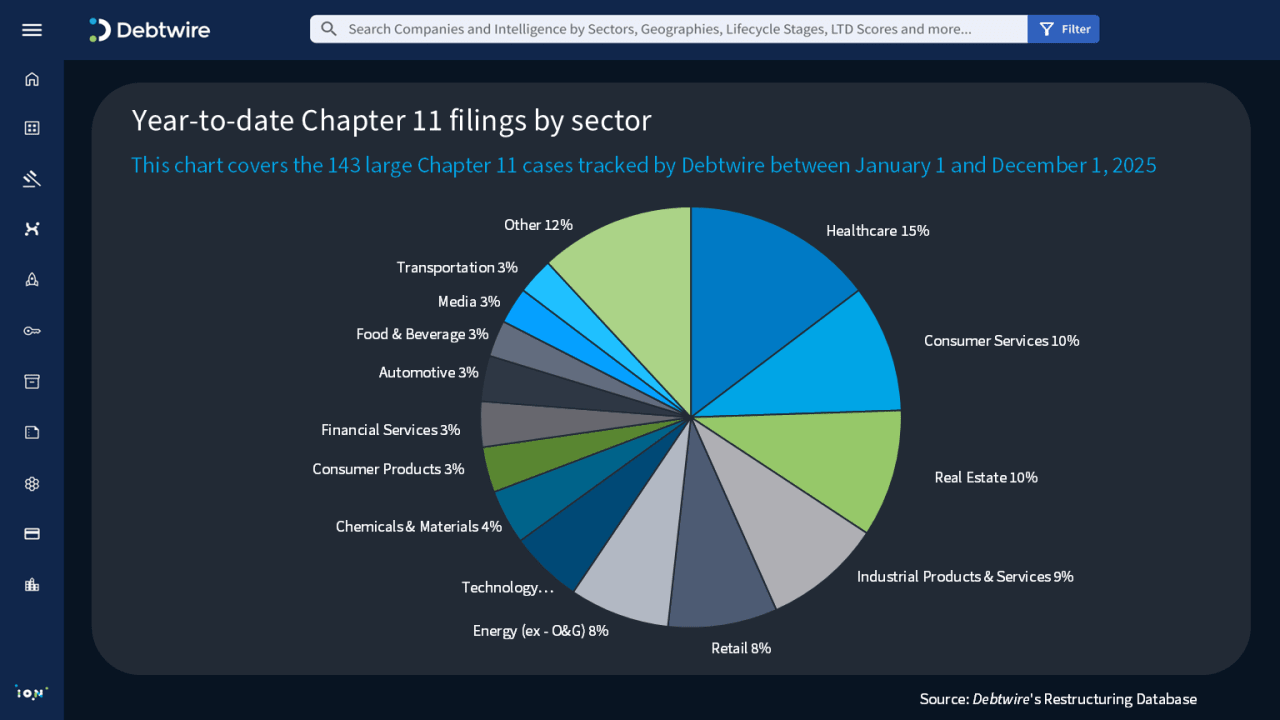Image resolution: width=1280 pixels, height=720 pixels.
Task: Click the flower-shaped icon in the sidebar
Action: pos(32,484)
